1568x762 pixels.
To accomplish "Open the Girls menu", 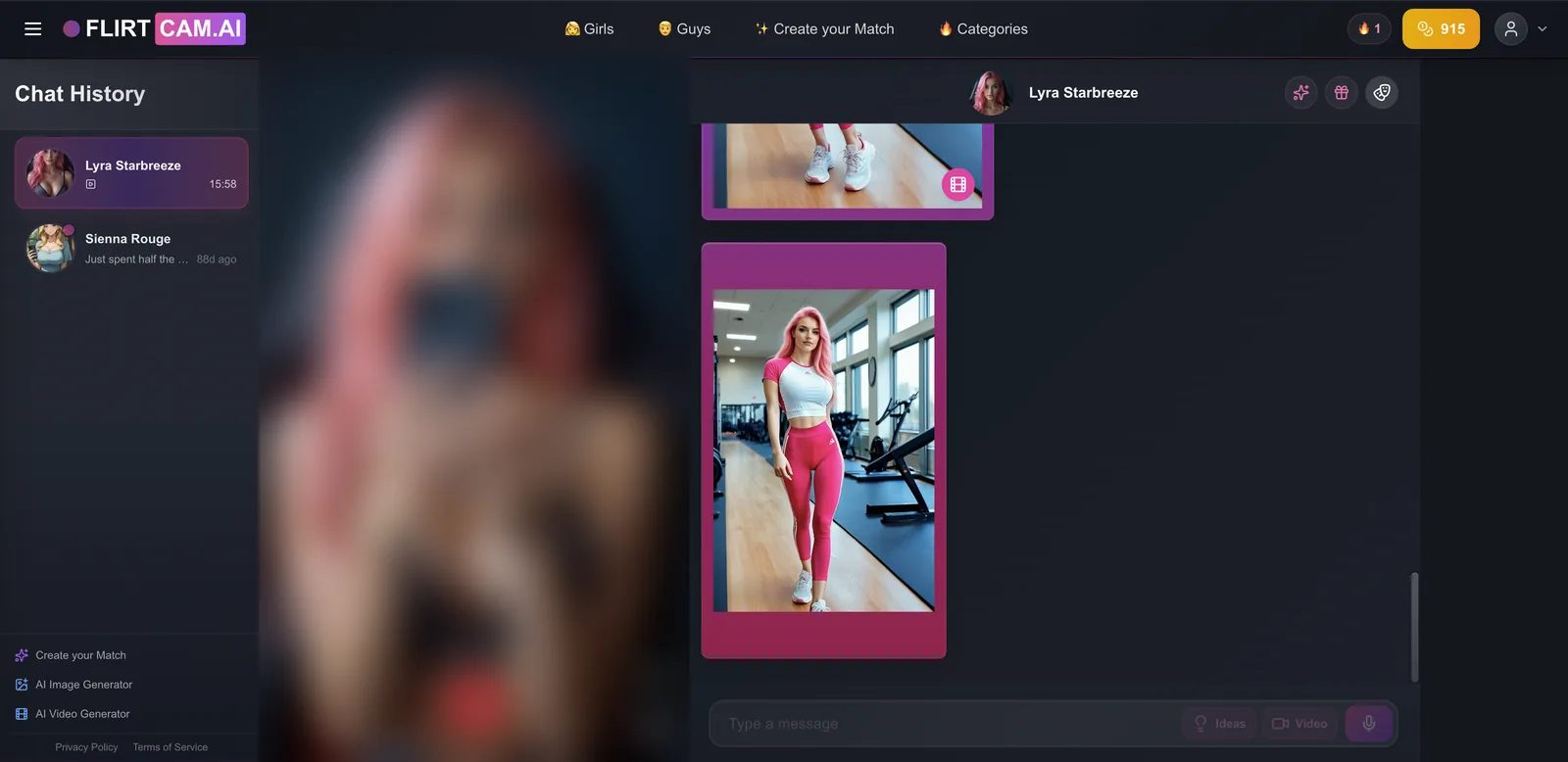I will (589, 28).
